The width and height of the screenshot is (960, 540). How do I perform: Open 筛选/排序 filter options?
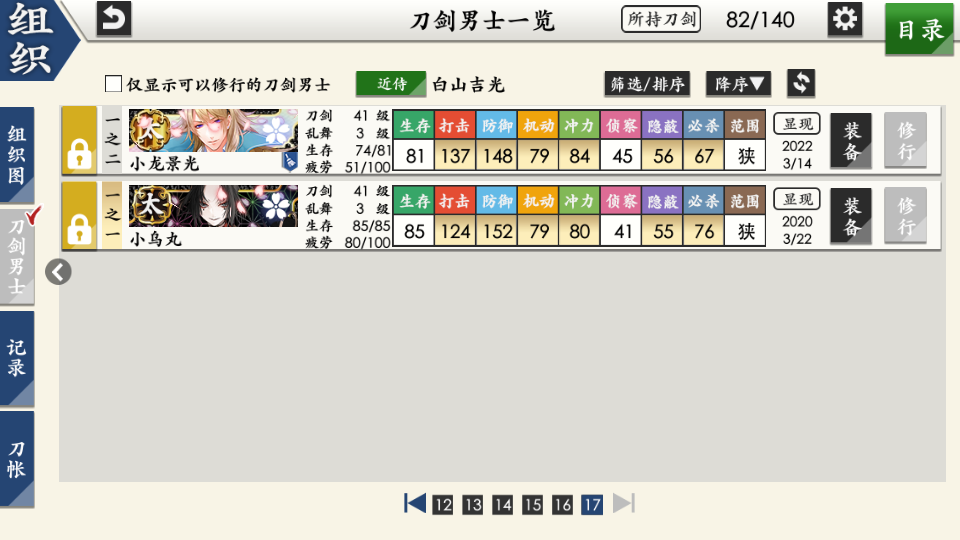point(647,84)
